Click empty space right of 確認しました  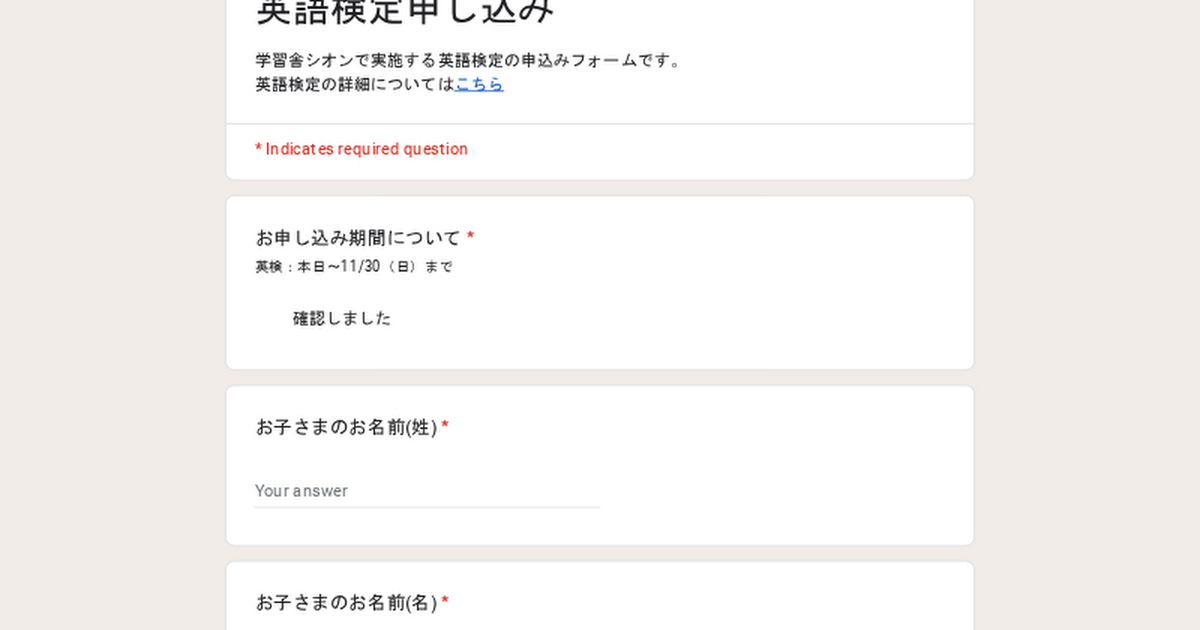point(650,319)
